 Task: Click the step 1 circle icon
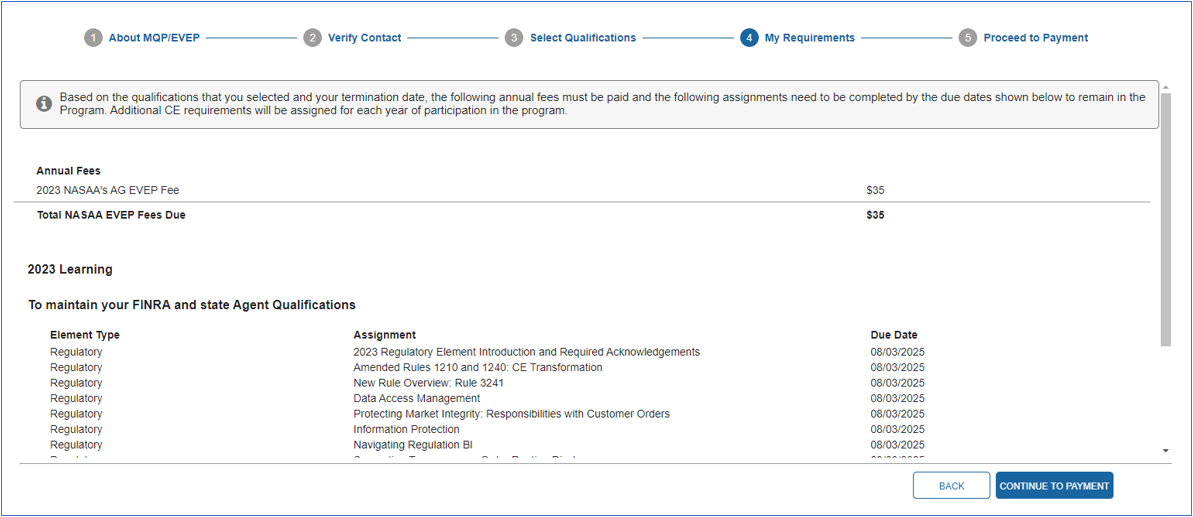point(93,38)
